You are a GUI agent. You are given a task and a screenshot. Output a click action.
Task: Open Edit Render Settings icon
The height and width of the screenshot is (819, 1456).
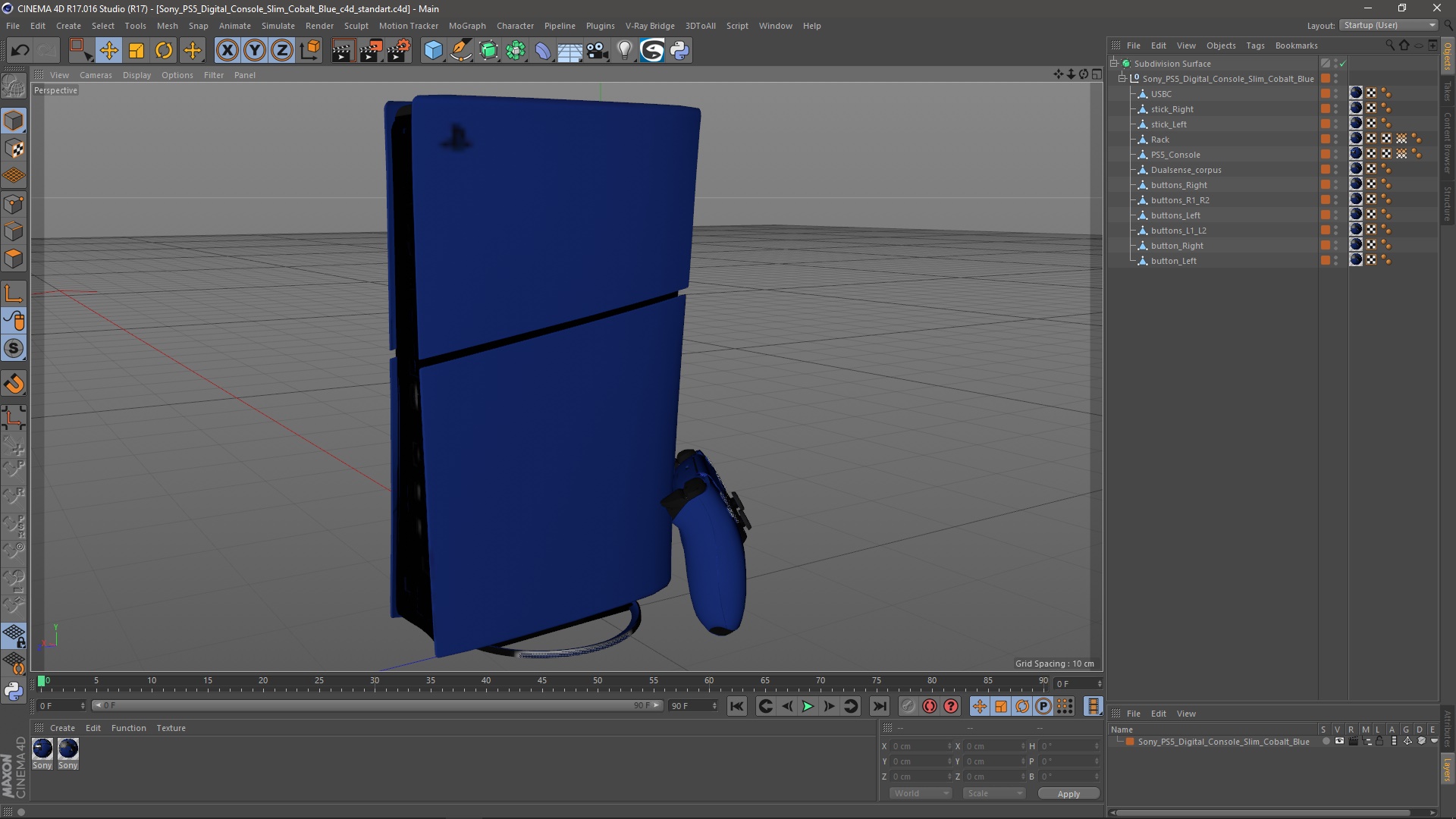[399, 50]
